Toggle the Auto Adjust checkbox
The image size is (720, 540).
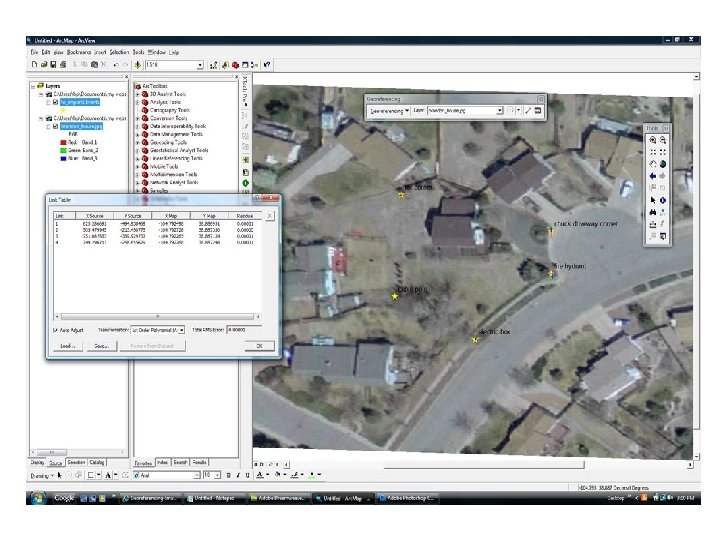point(56,330)
